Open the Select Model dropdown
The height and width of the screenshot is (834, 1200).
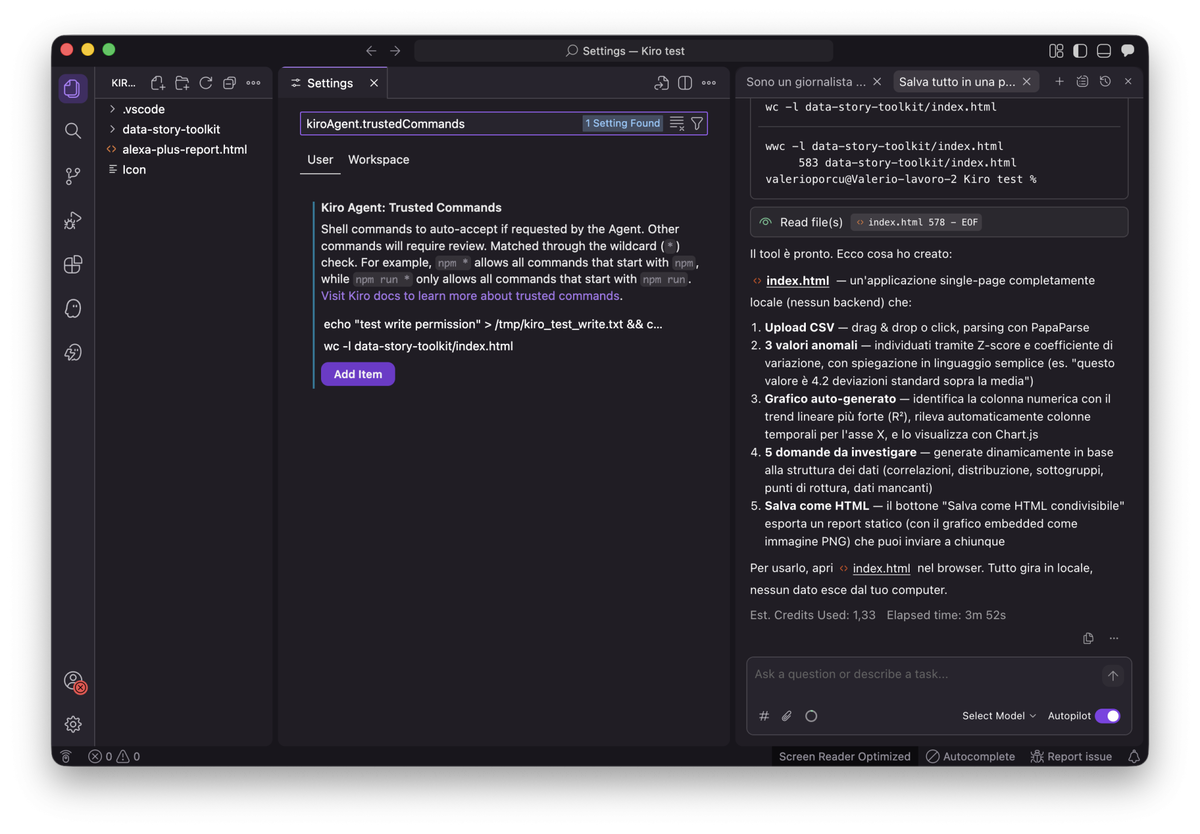pos(999,716)
